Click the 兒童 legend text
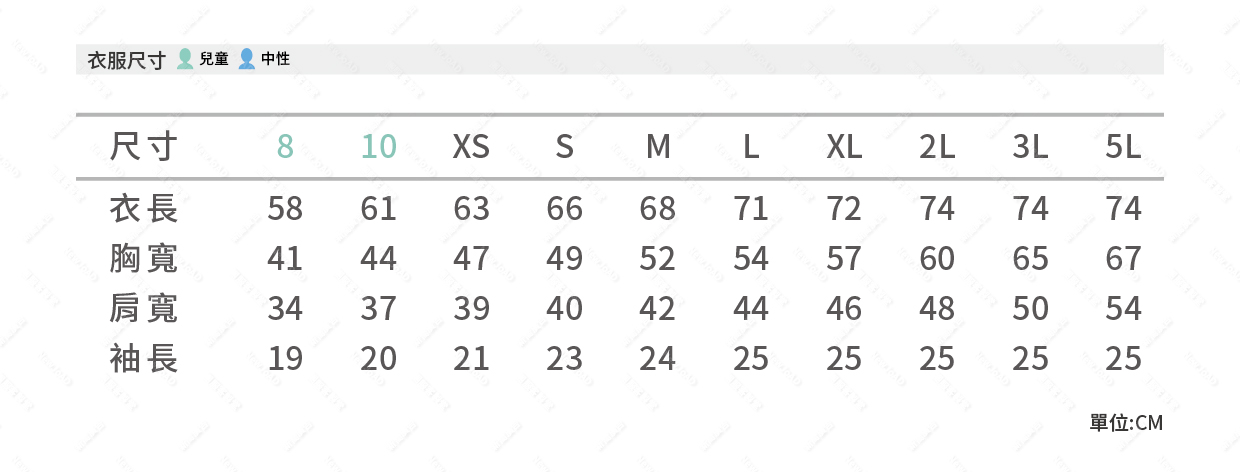The width and height of the screenshot is (1240, 472). pyautogui.click(x=214, y=59)
